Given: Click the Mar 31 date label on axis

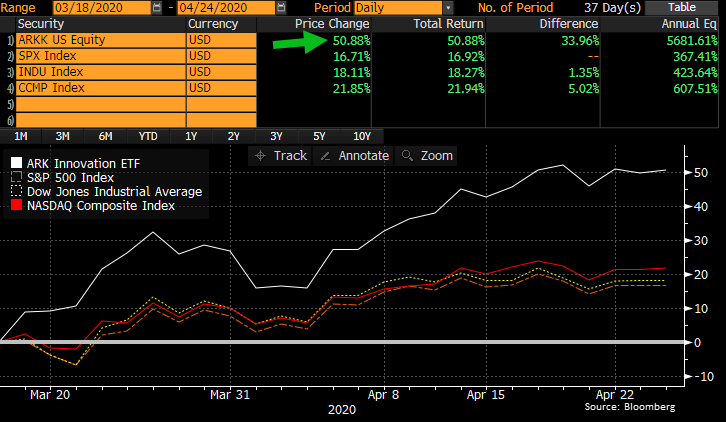Looking at the screenshot, I should [230, 395].
